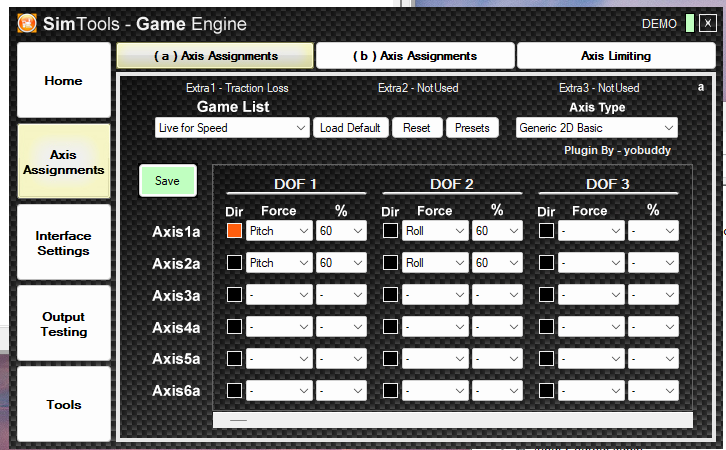Open Axis1a DOF 2 percent dropdown
The height and width of the screenshot is (450, 726).
coord(497,231)
